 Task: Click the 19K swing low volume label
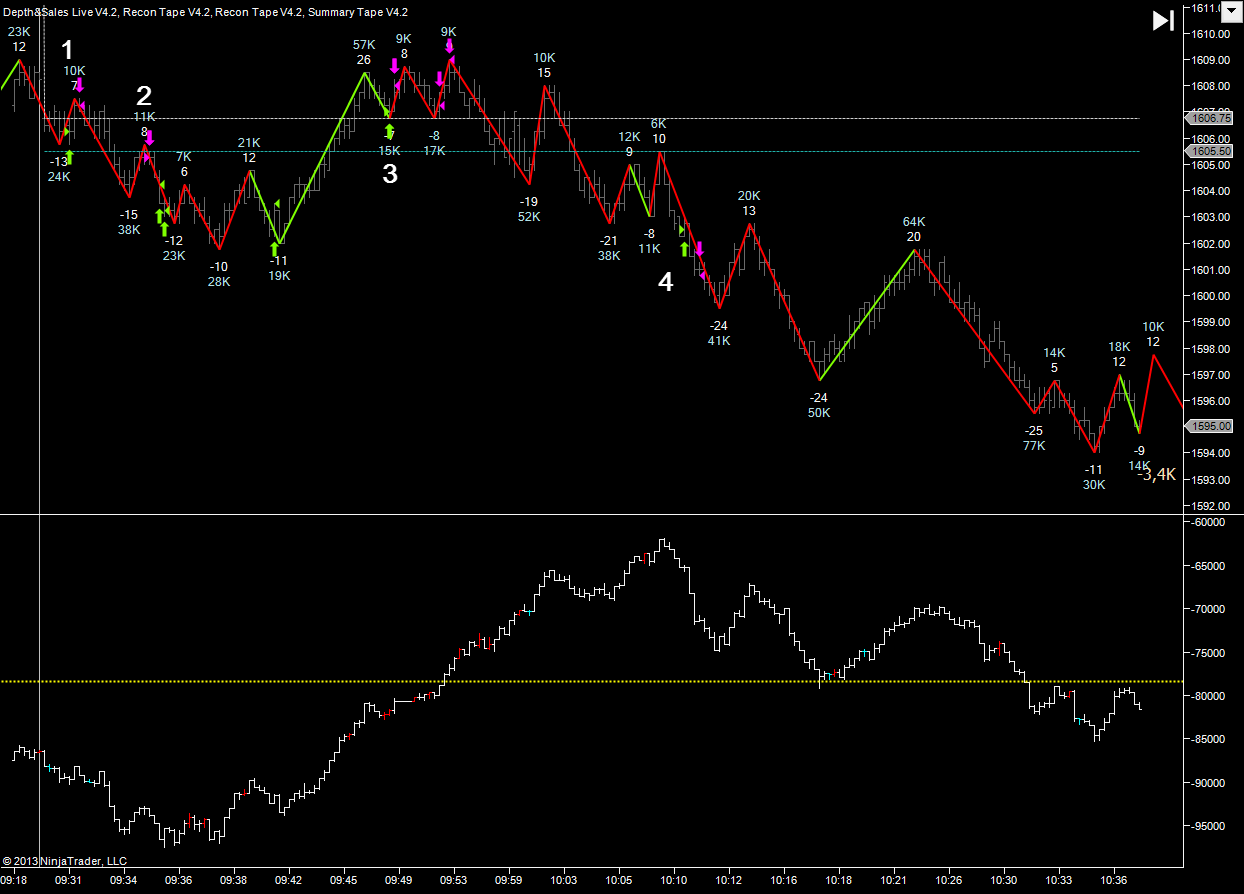click(x=279, y=276)
